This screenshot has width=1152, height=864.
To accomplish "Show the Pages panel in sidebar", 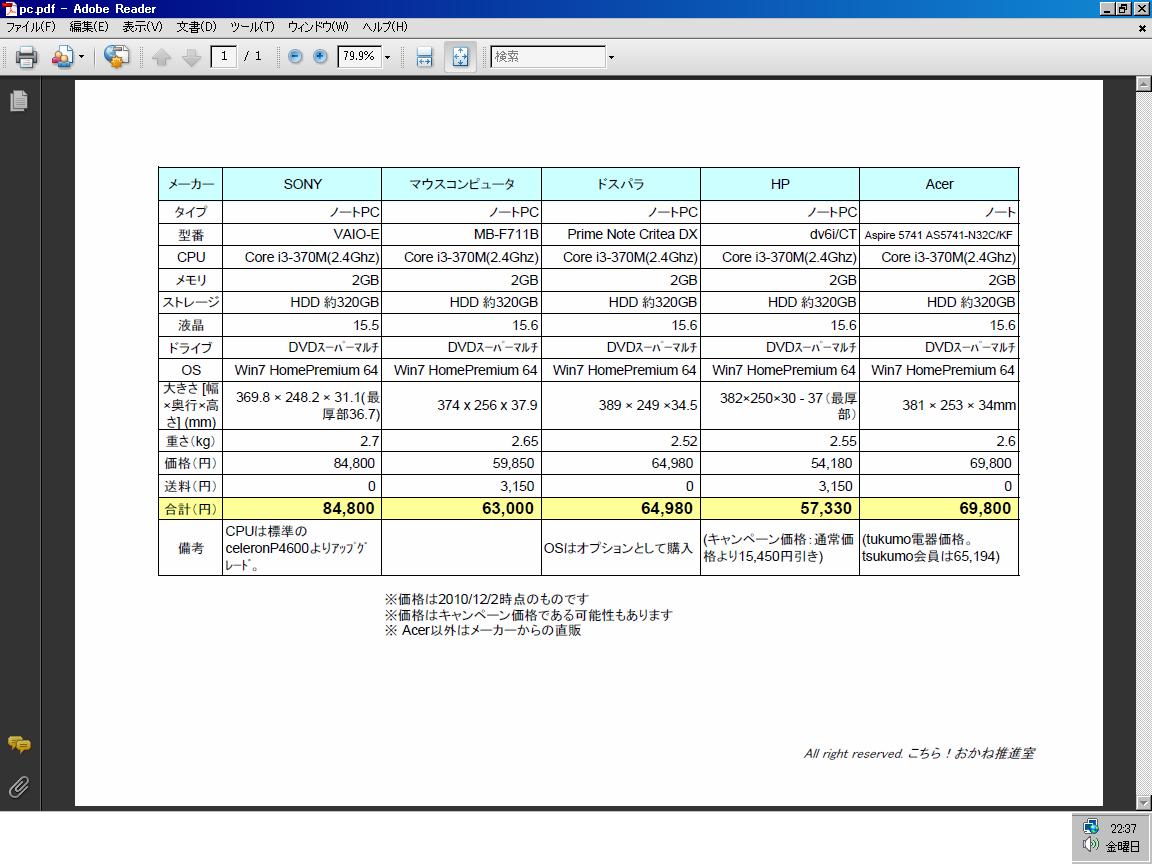I will tap(19, 101).
